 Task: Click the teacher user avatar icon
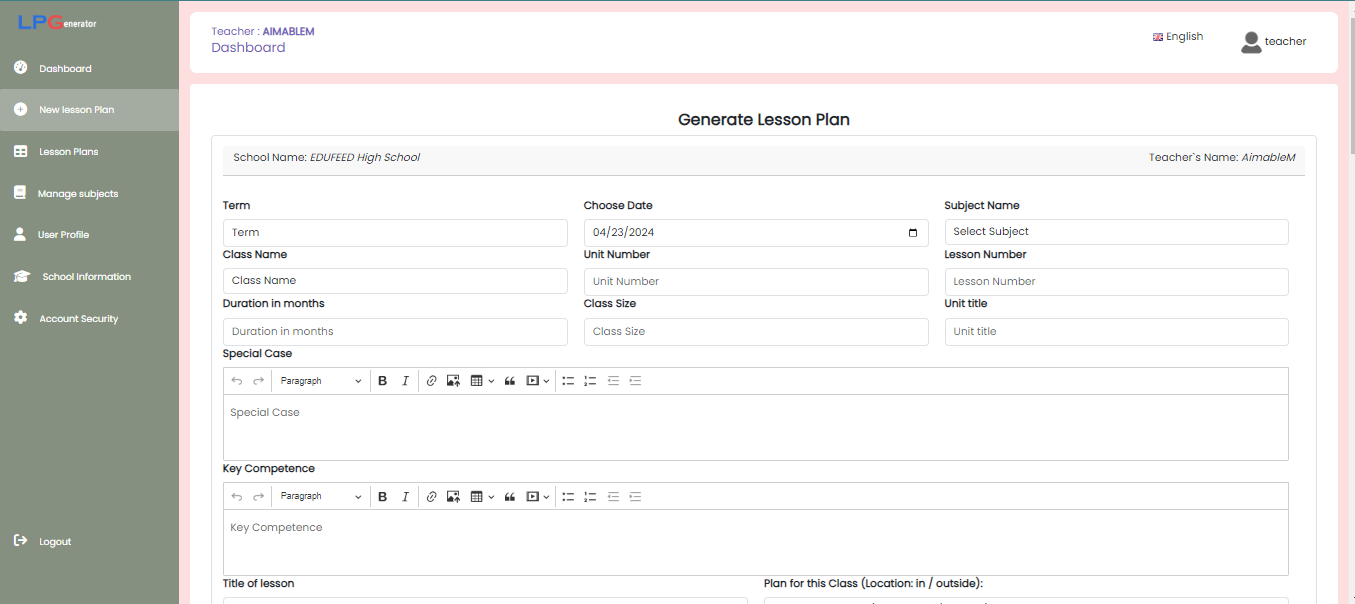(1250, 42)
